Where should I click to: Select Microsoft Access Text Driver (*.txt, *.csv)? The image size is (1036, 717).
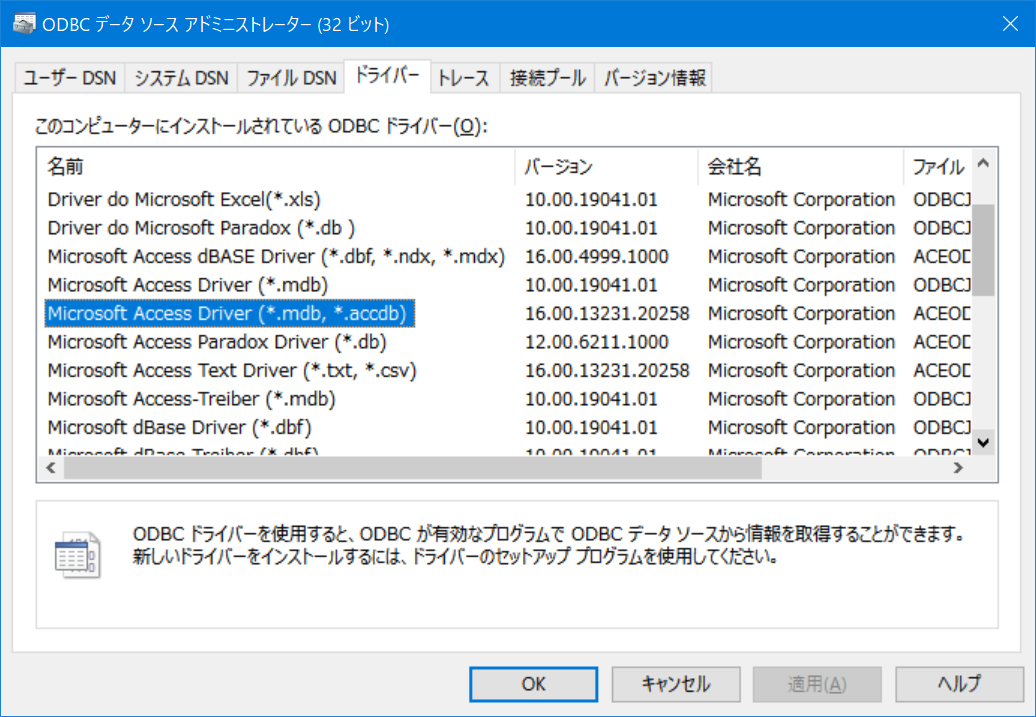pyautogui.click(x=232, y=370)
